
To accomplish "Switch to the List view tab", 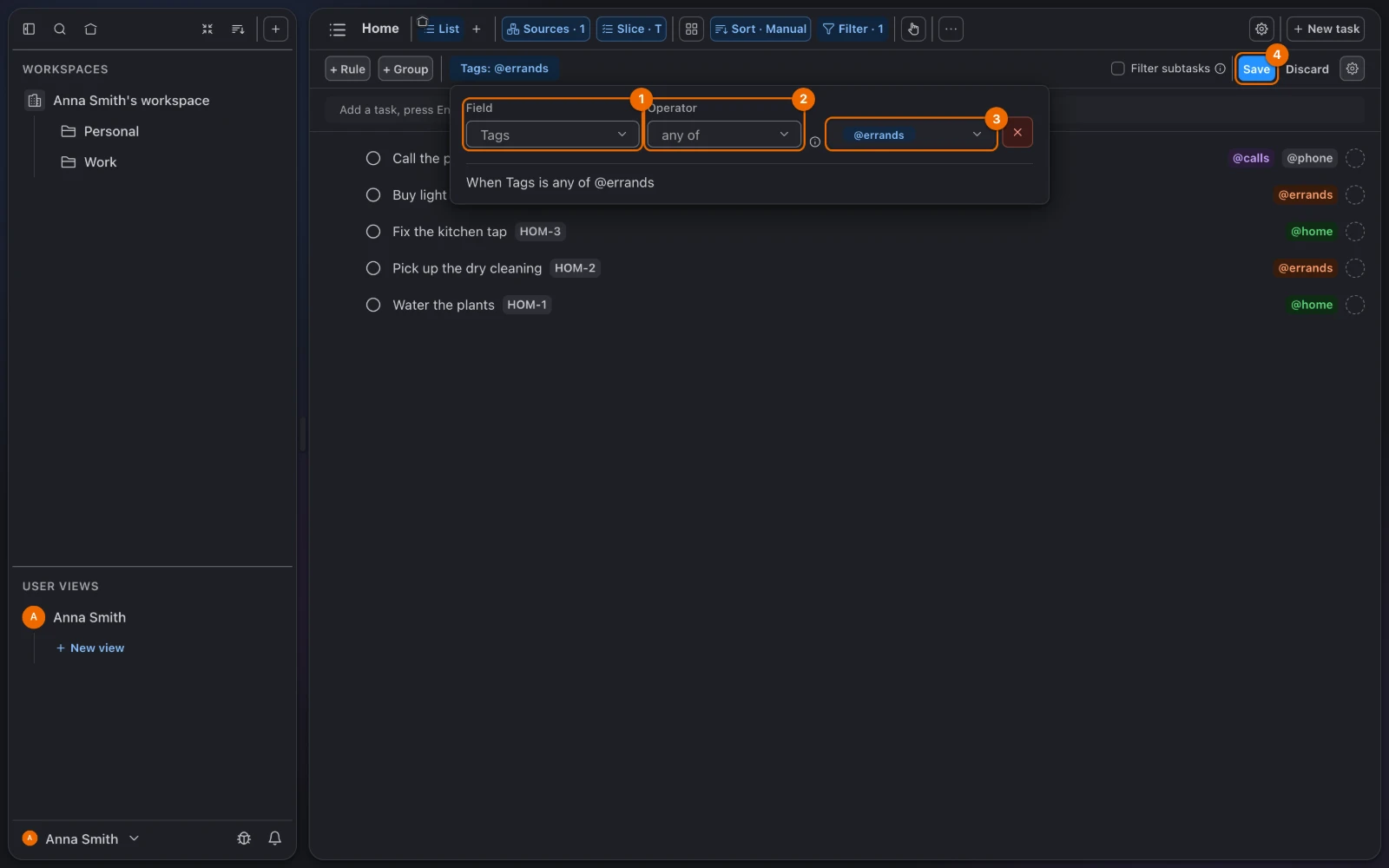I will point(441,29).
